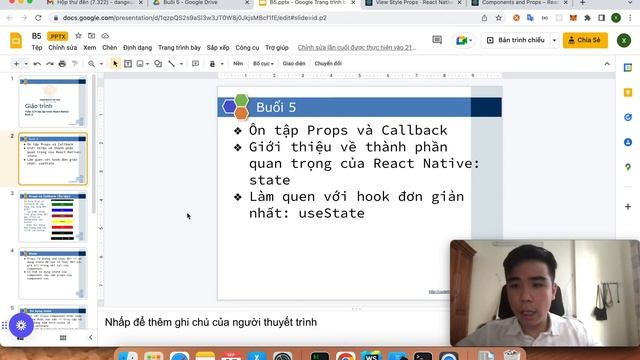The height and width of the screenshot is (360, 640).
Task: Open the Xem menu
Action: [x=89, y=48]
